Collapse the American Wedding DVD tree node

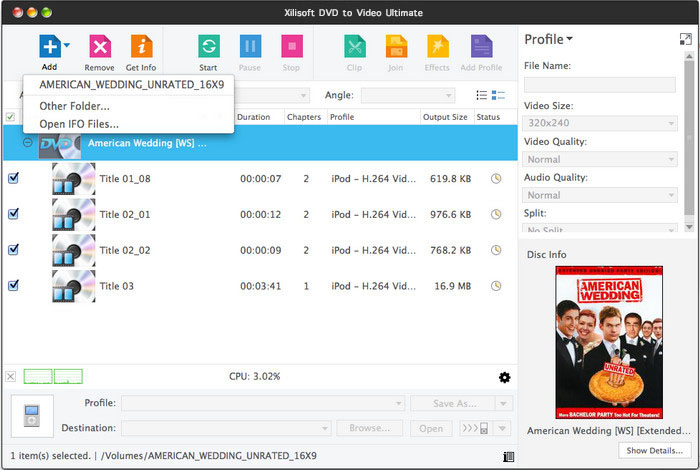coord(28,143)
